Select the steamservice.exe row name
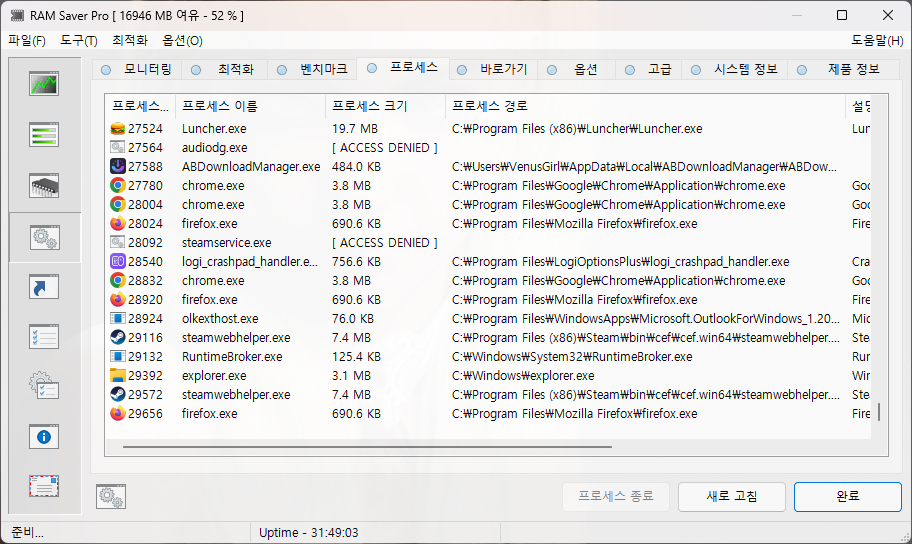912x544 pixels. 226,243
